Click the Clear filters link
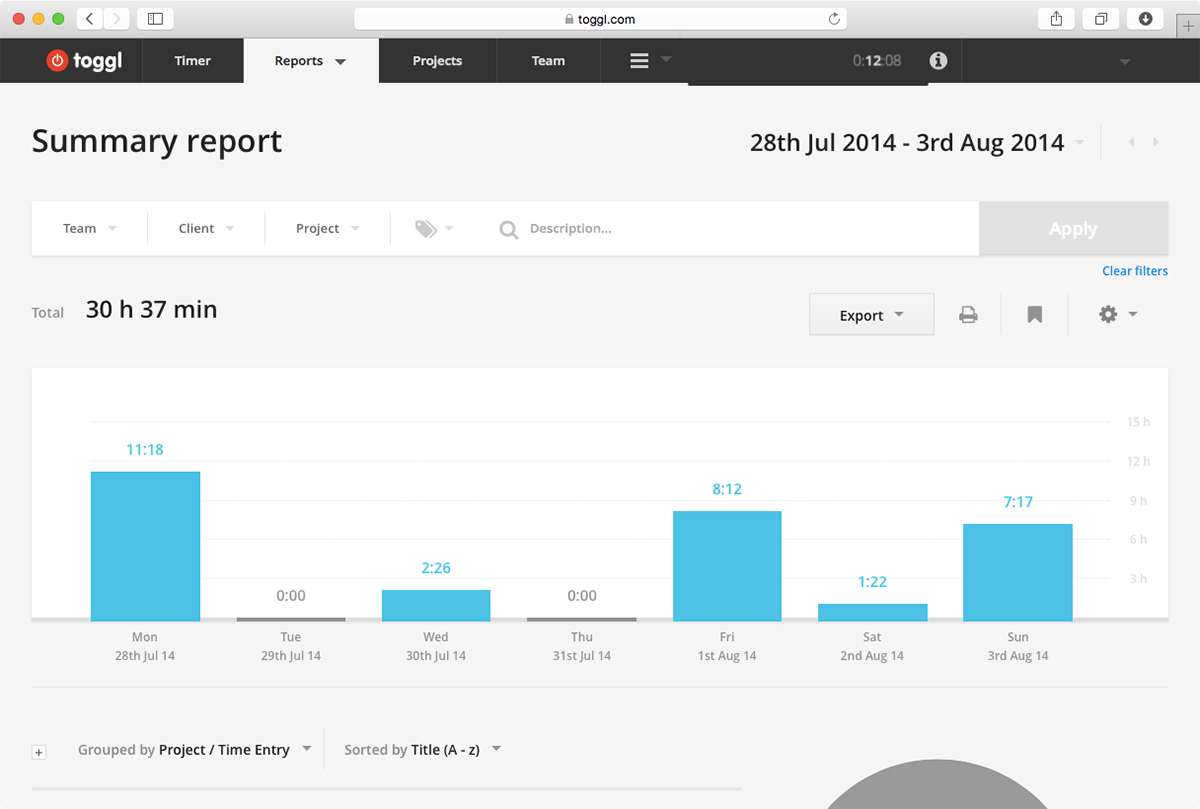The width and height of the screenshot is (1200, 809). 1134,271
